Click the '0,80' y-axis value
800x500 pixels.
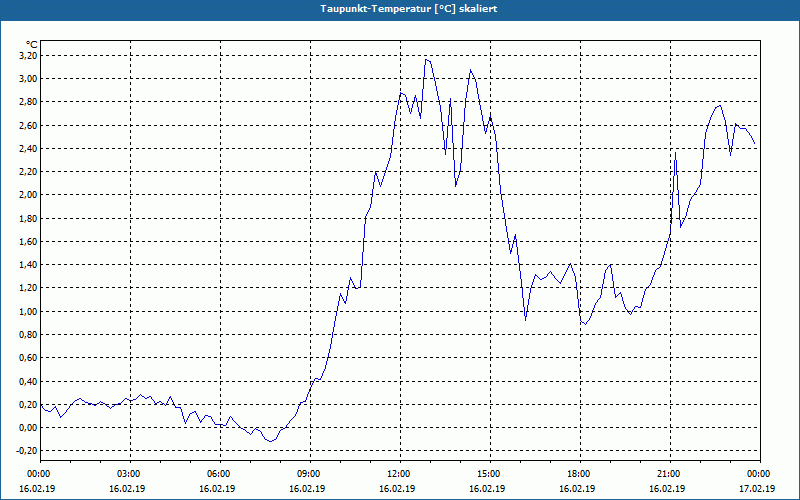pos(28,335)
